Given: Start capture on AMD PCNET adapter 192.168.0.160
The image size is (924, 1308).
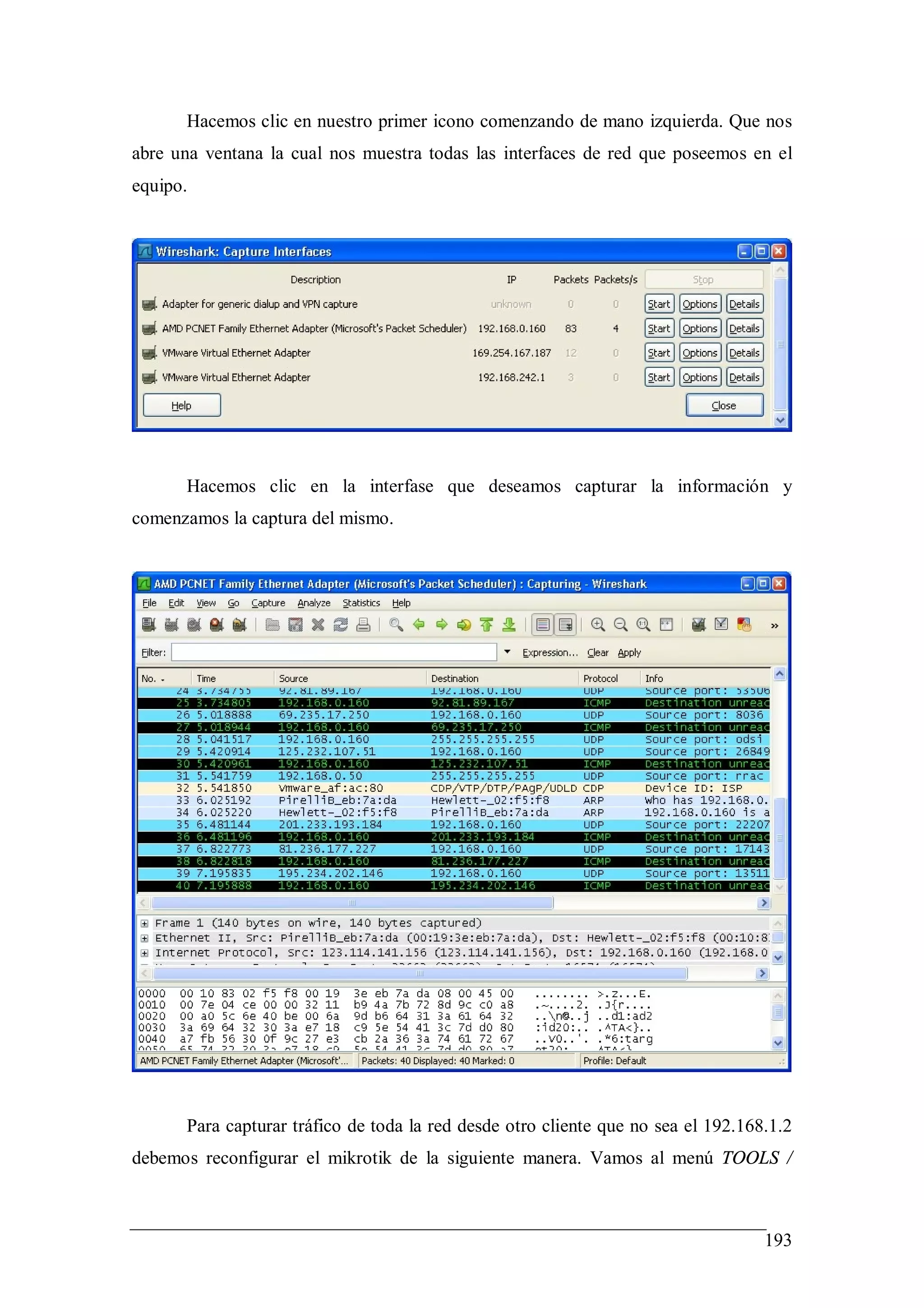Looking at the screenshot, I should [659, 329].
